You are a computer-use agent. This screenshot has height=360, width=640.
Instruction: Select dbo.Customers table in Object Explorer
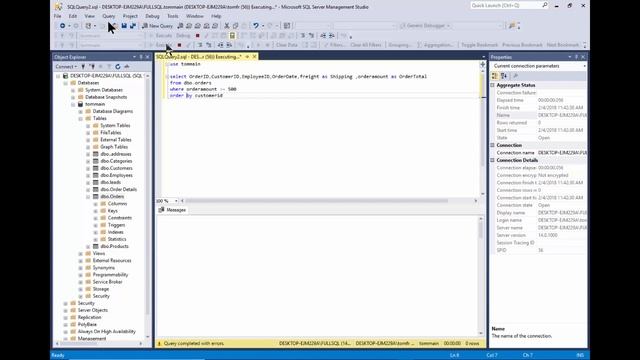[x=116, y=168]
